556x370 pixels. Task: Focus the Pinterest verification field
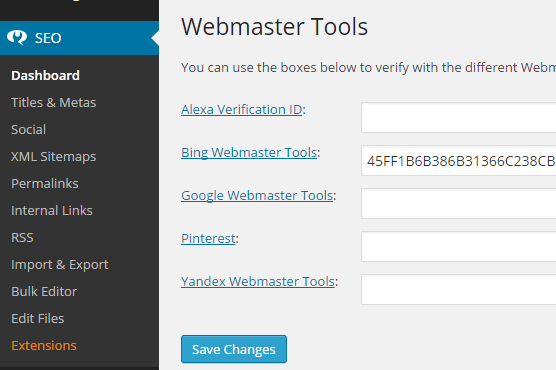click(x=458, y=247)
